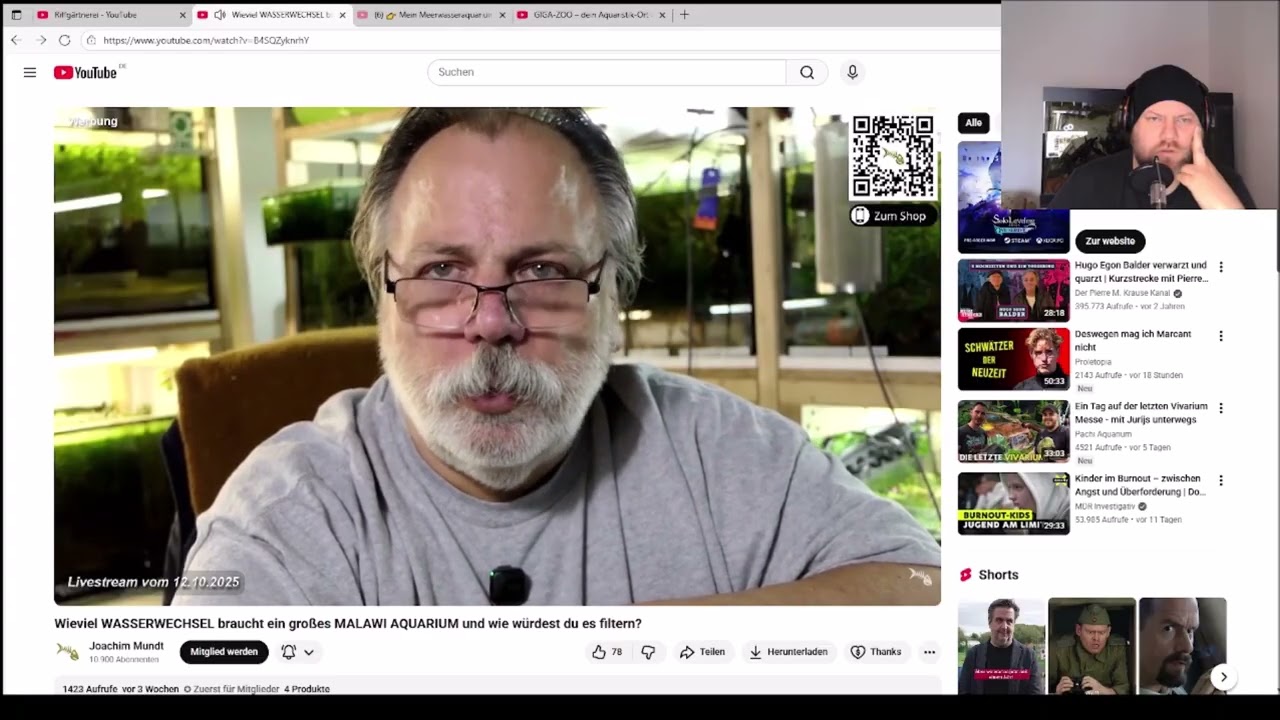Open 'Proletopia' channel name
The image size is (1280, 720).
tap(1093, 362)
